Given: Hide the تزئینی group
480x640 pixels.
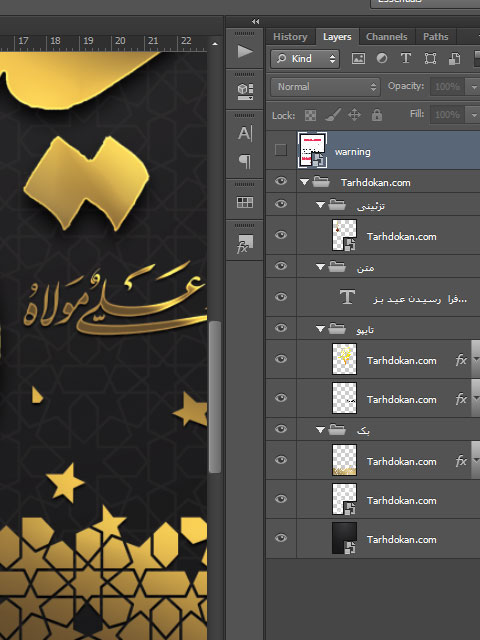Looking at the screenshot, I should coord(281,204).
